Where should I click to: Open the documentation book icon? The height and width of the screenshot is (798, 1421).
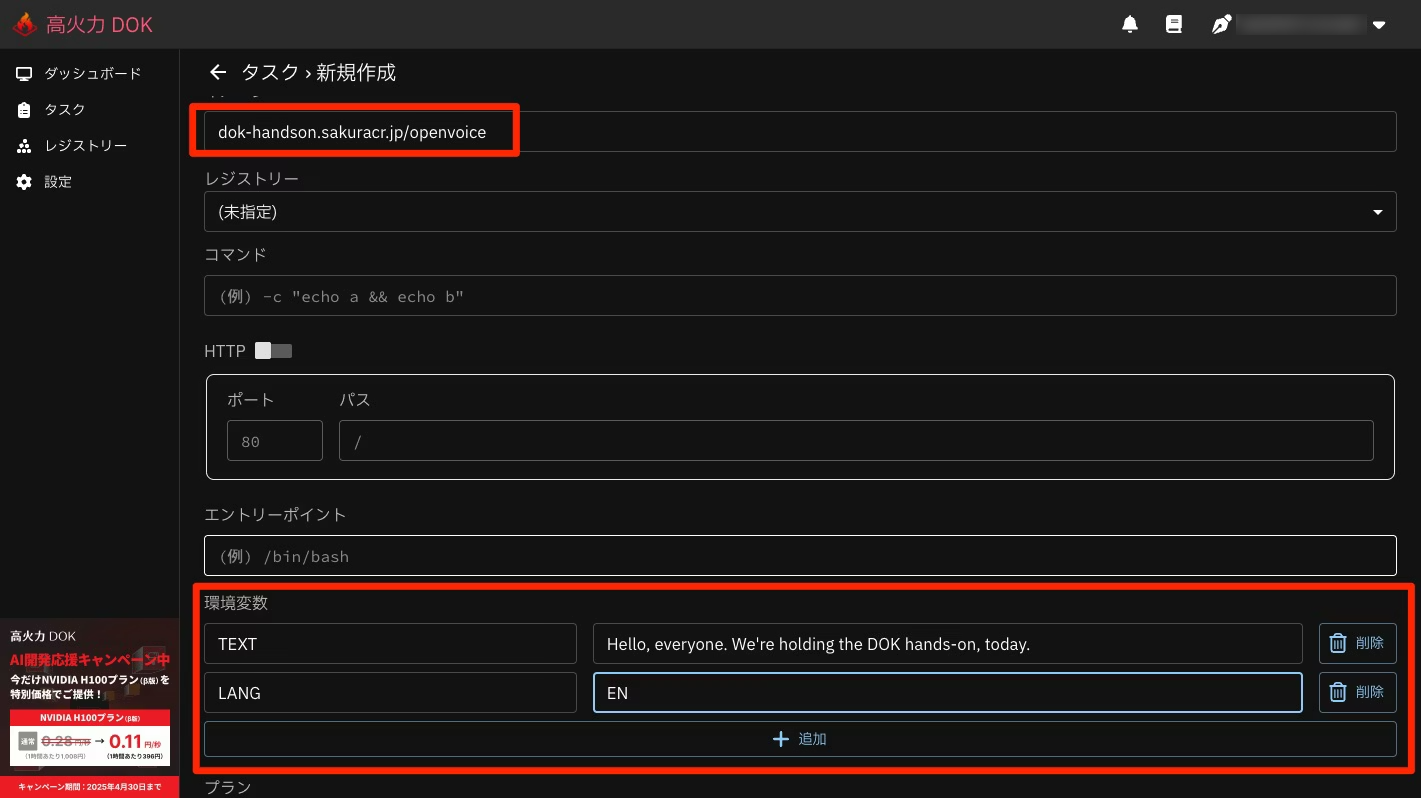(x=1174, y=25)
